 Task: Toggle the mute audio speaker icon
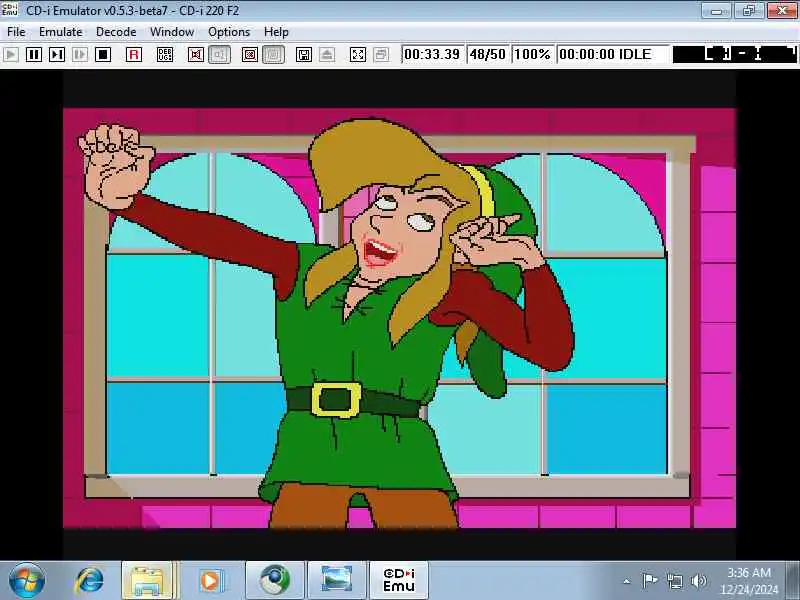point(195,55)
